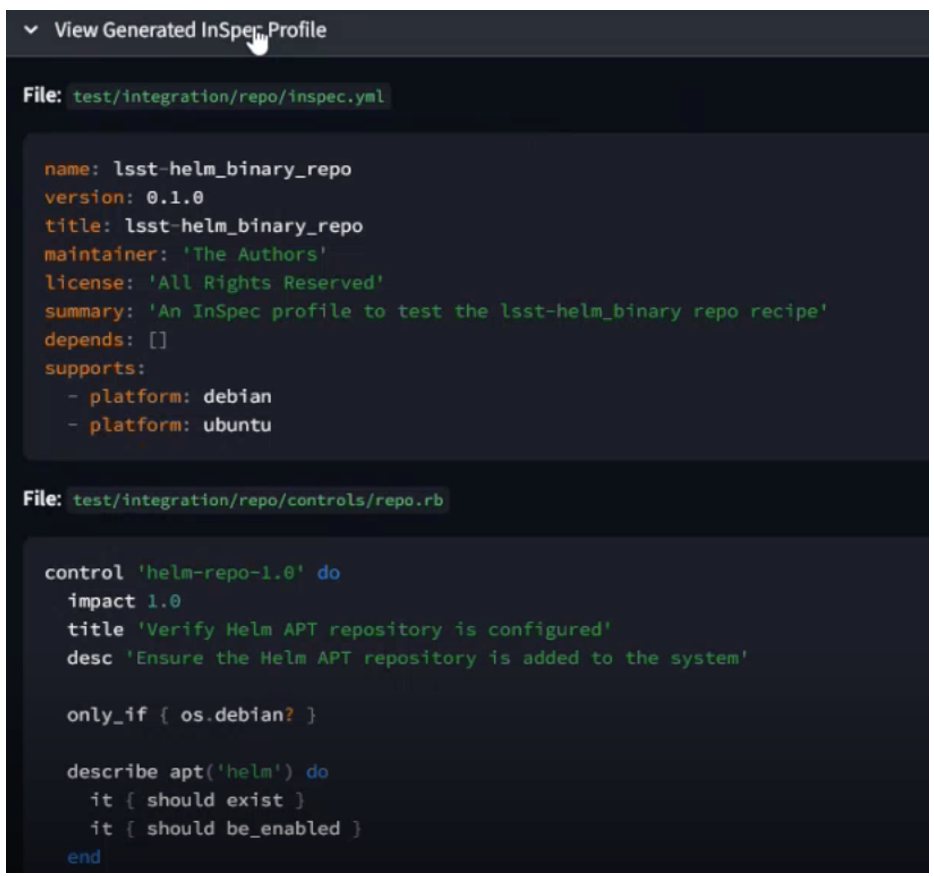Click the name lsst-helm_binary_repo line
The image size is (934, 876).
pyautogui.click(x=198, y=169)
